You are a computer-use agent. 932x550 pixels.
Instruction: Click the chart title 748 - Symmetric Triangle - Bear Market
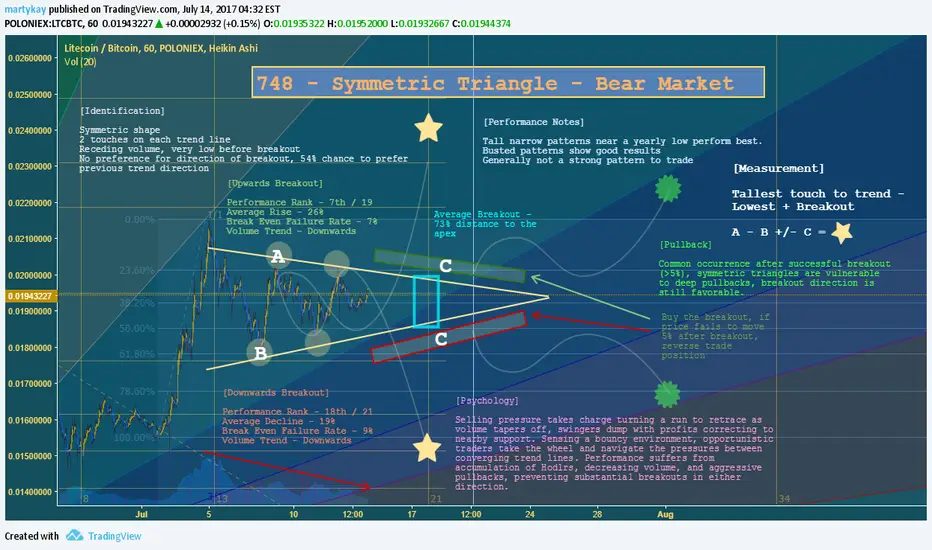[508, 82]
